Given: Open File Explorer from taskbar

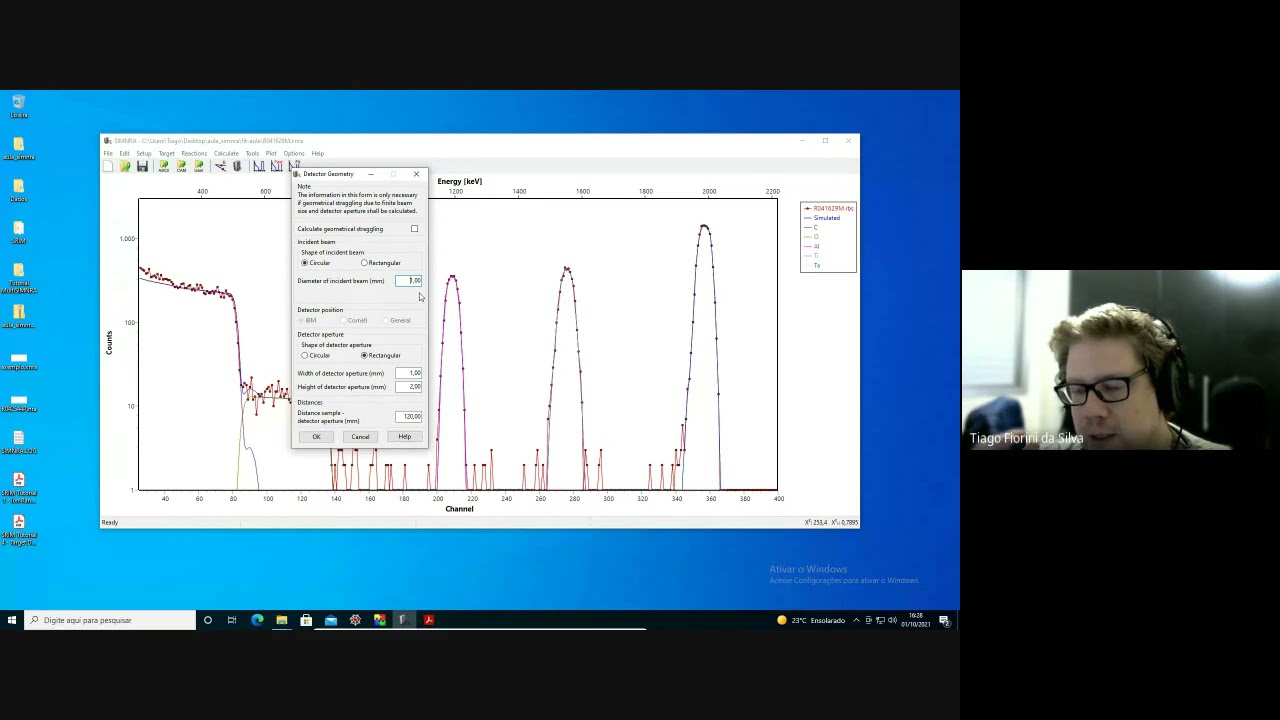Looking at the screenshot, I should 282,620.
